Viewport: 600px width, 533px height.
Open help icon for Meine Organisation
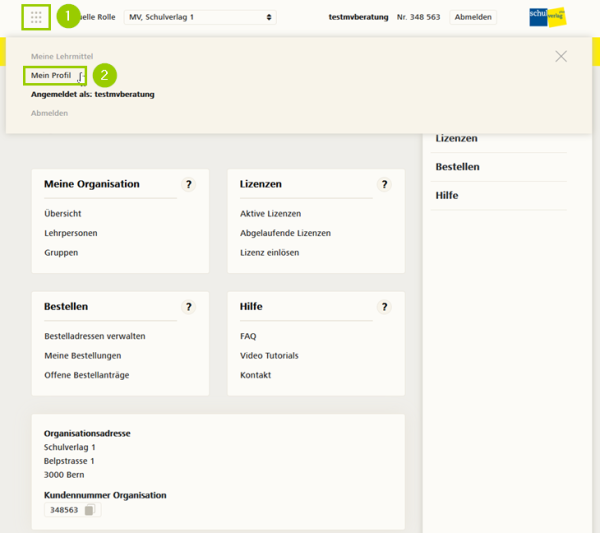click(188, 185)
